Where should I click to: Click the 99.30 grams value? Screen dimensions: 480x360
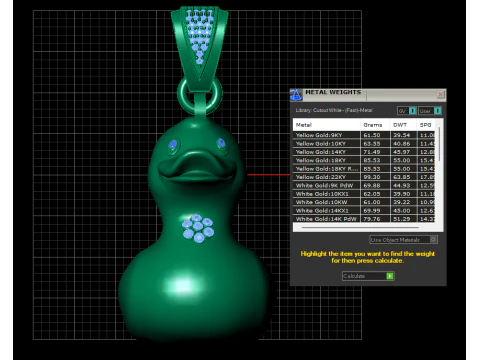pyautogui.click(x=372, y=177)
